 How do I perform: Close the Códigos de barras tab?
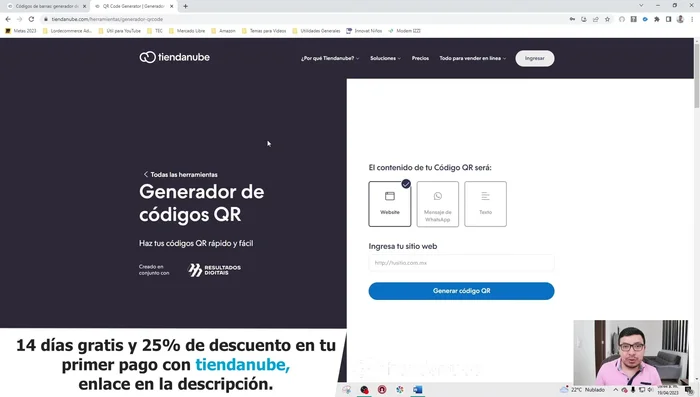(84, 6)
